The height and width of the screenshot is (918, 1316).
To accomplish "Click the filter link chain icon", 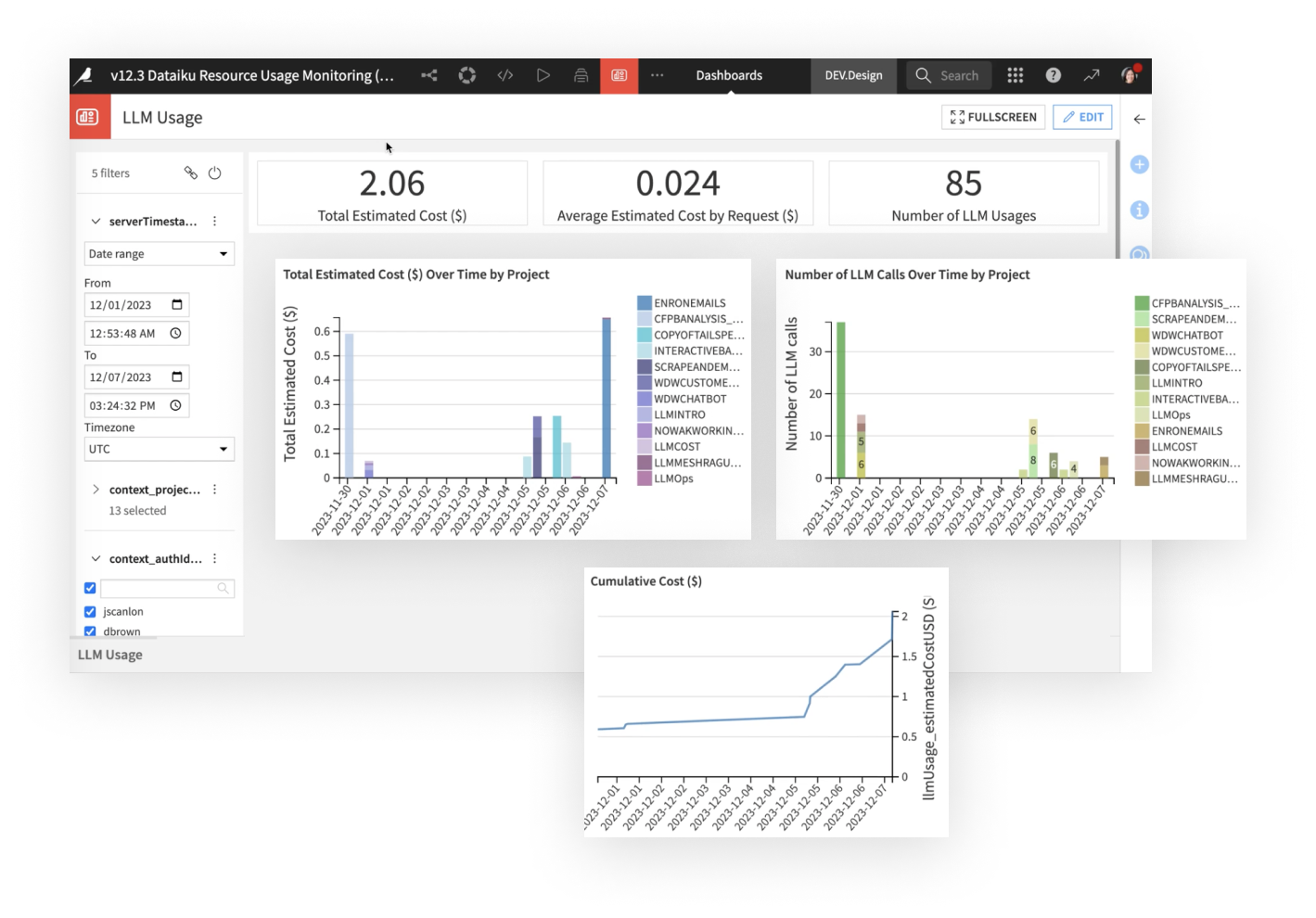I will [191, 173].
